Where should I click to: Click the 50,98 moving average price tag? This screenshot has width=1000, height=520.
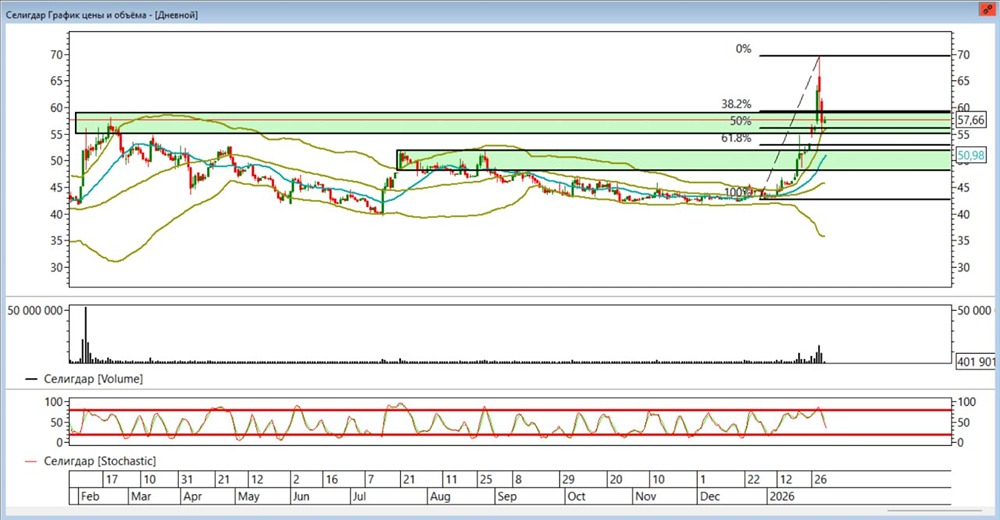972,156
